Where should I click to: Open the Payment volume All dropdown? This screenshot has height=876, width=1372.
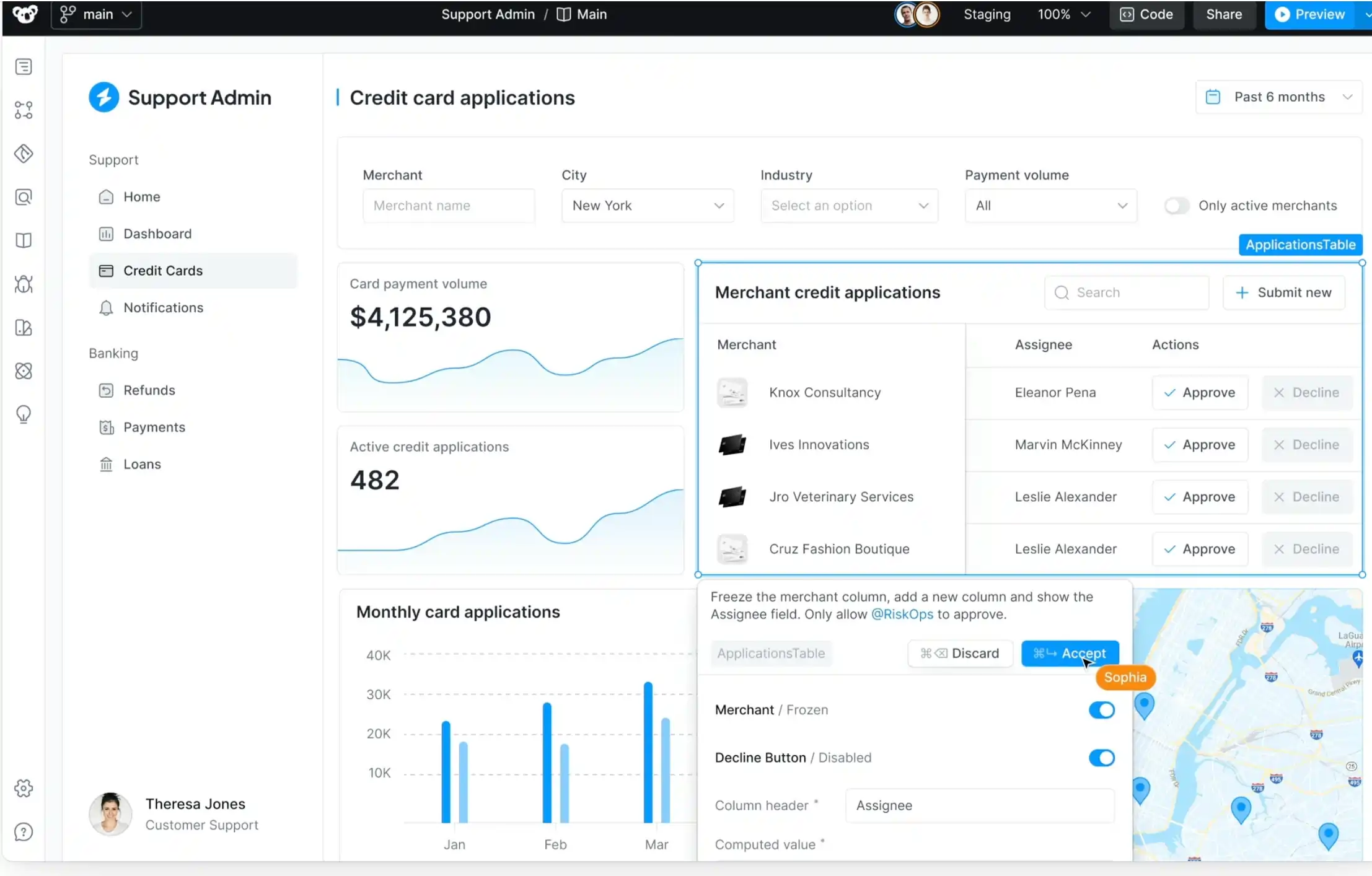pos(1050,206)
